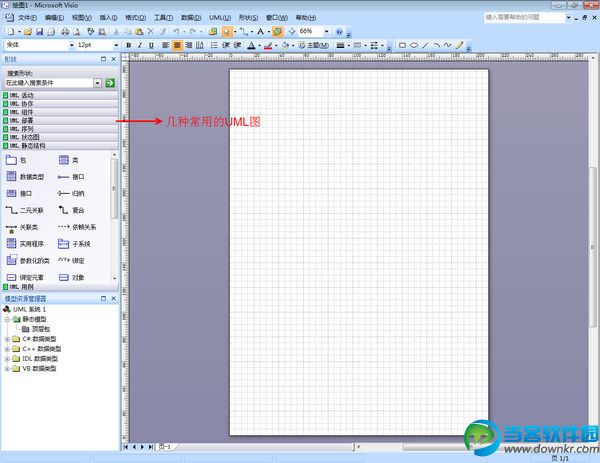Open the 文件(F) menu
This screenshot has width=600, height=463.
[27, 18]
